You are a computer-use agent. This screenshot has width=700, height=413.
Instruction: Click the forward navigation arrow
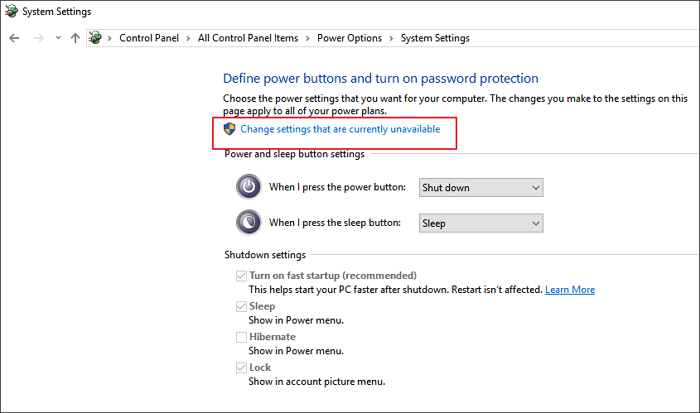point(36,38)
